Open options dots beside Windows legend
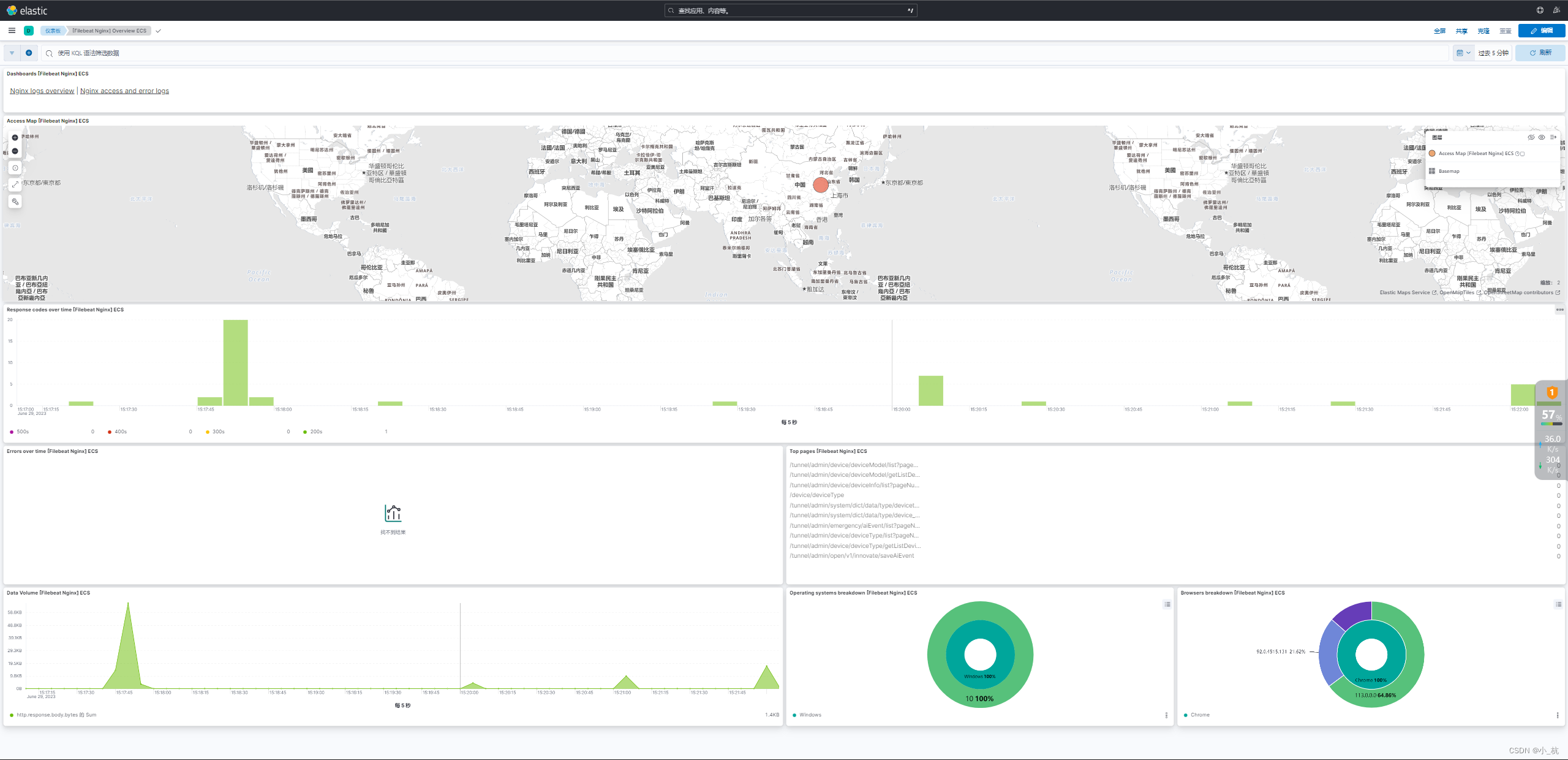The image size is (1568, 760). [x=1166, y=715]
